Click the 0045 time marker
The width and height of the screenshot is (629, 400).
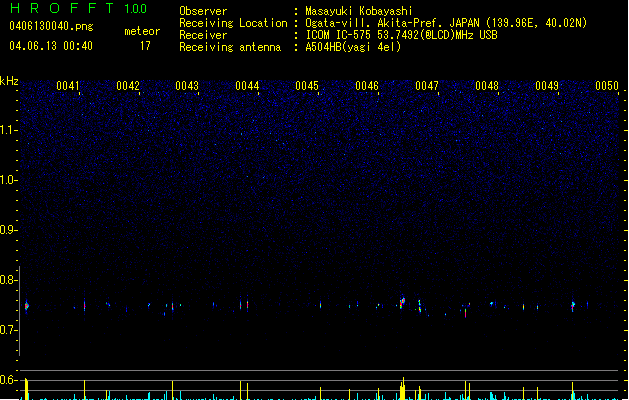coord(307,86)
